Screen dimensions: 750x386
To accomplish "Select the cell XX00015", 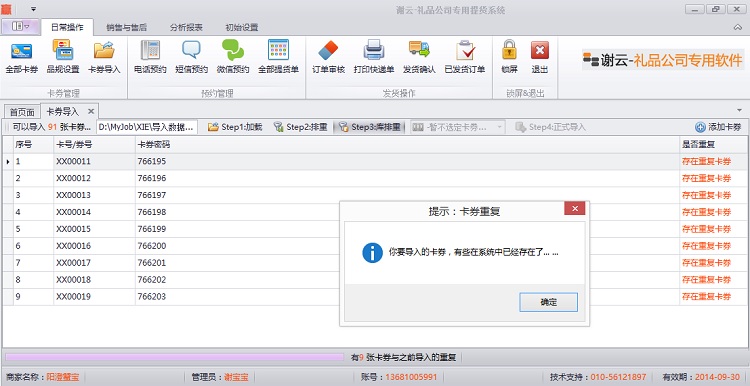I will (94, 229).
